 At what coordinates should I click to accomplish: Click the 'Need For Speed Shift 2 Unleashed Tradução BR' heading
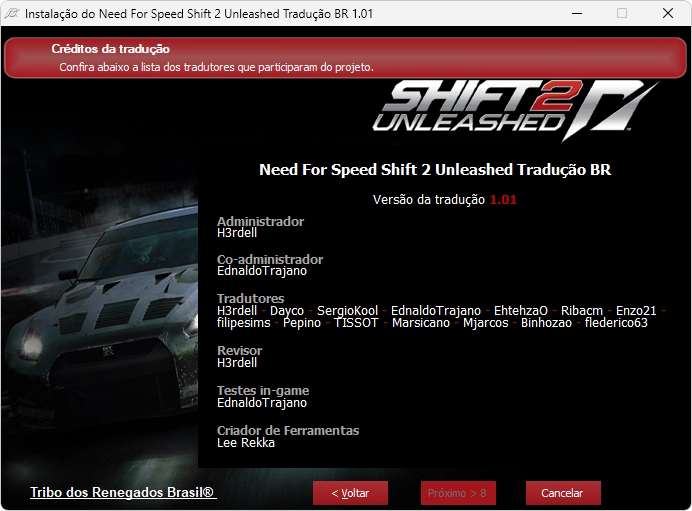[x=435, y=169]
